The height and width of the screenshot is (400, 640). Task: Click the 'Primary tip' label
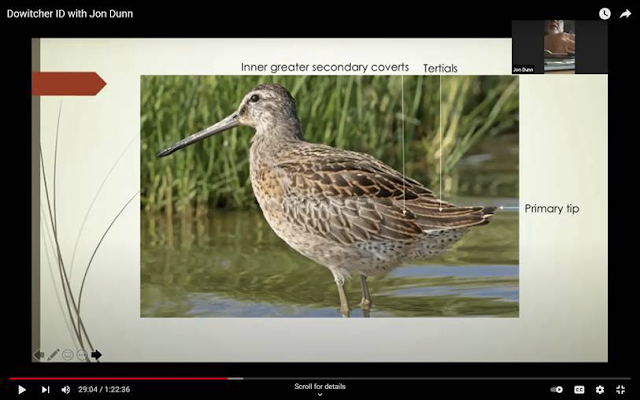552,209
